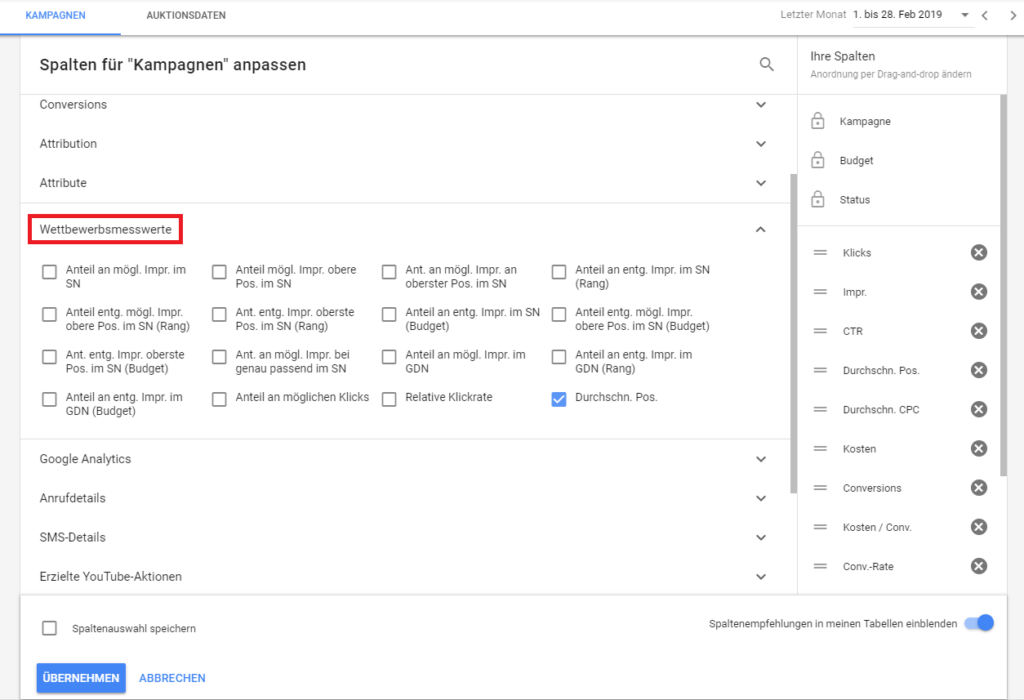This screenshot has width=1024, height=700.
Task: Switch to the Kampagnen tab
Action: click(x=56, y=15)
